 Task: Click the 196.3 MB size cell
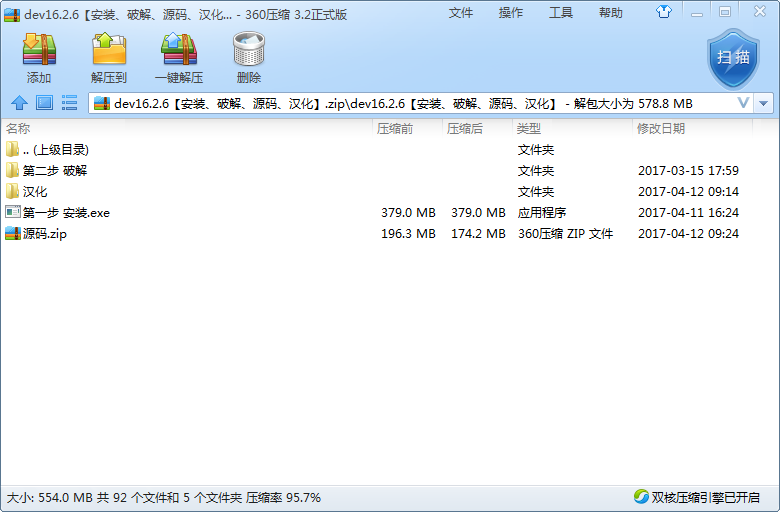click(408, 233)
